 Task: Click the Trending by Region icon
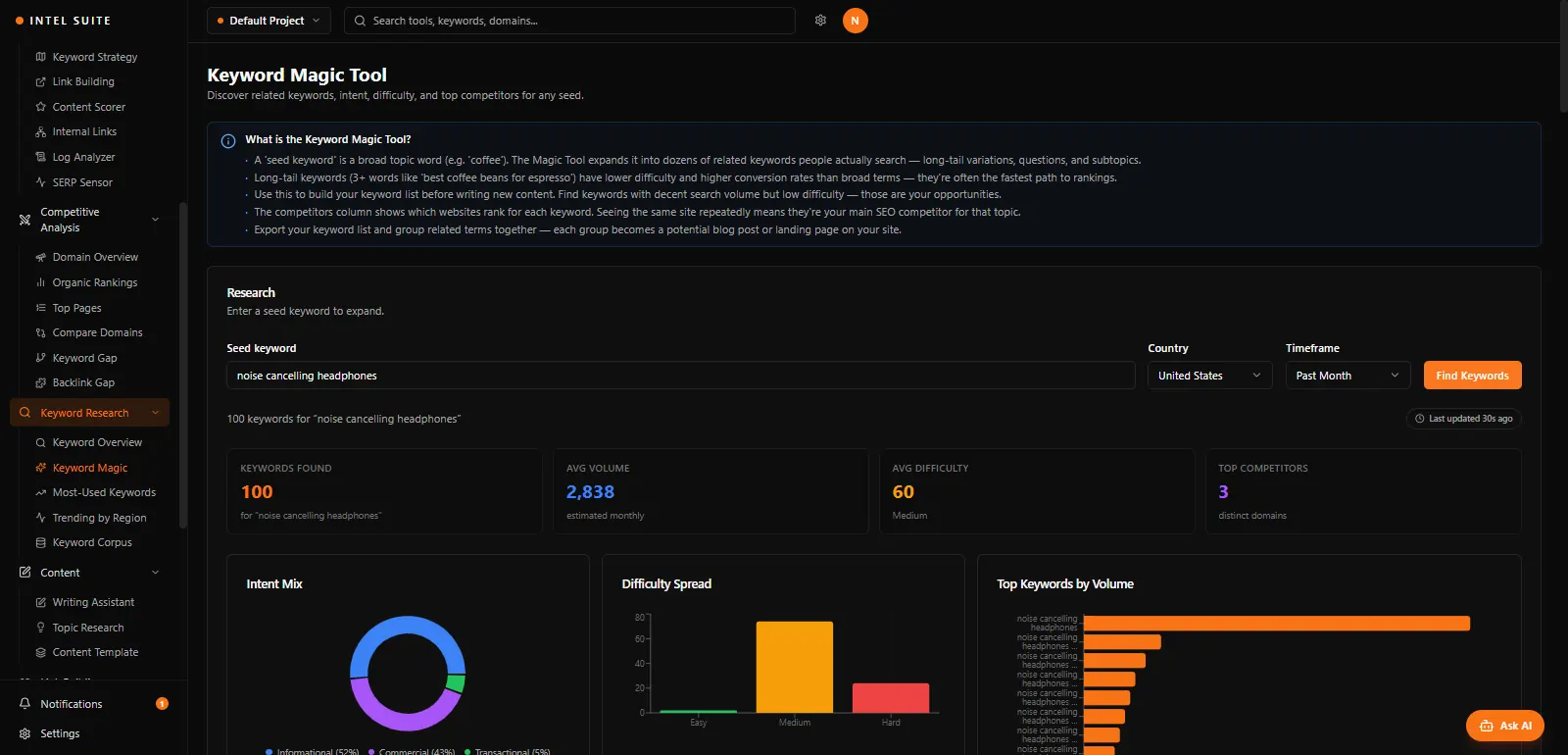click(40, 518)
